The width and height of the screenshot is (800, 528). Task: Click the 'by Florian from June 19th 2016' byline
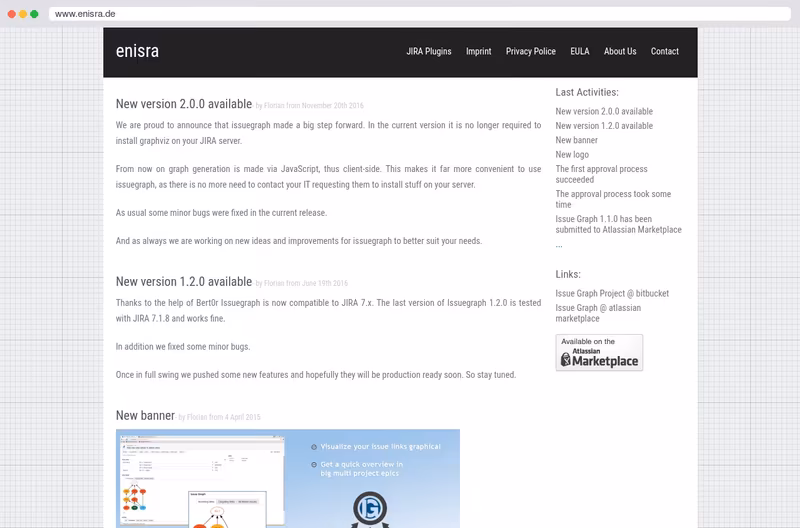[302, 283]
